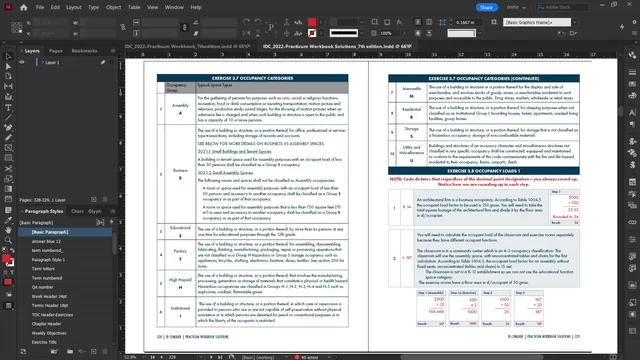
Task: Select the Gap tool
Action: click(8, 87)
